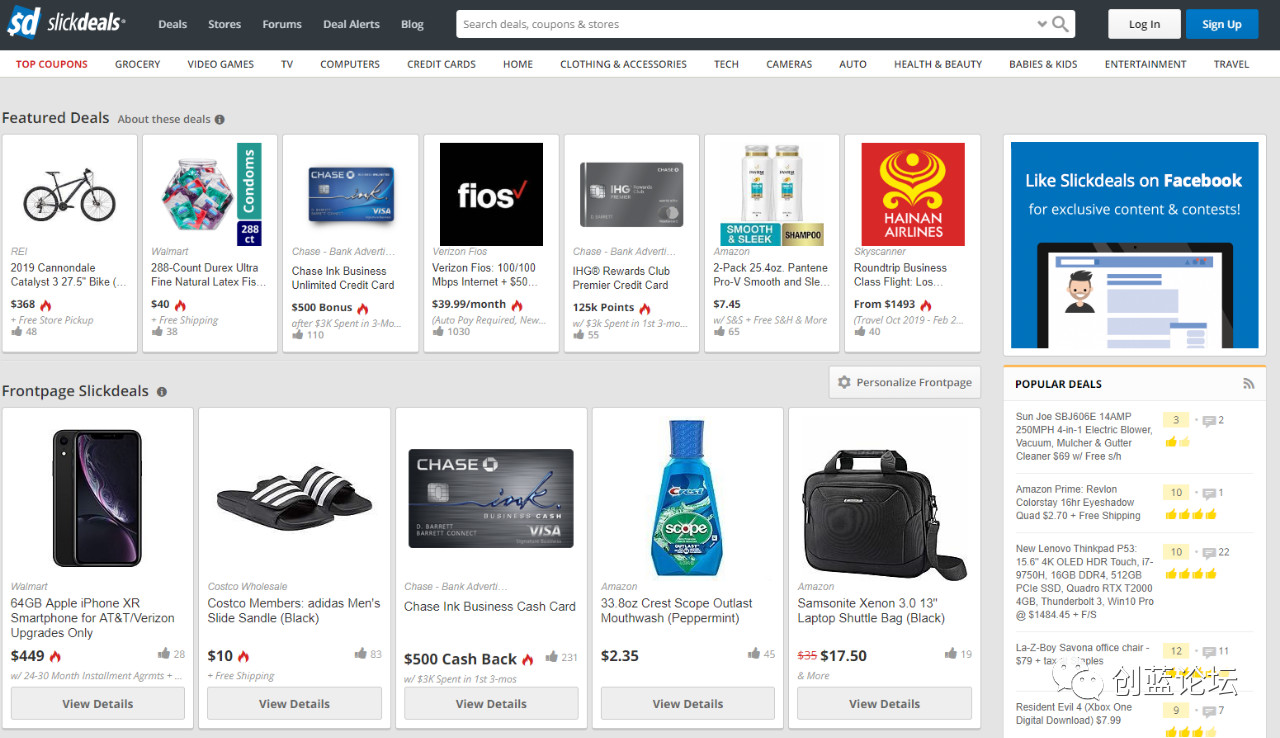Click the Slickdeals logo icon
The width and height of the screenshot is (1280, 738).
23,23
